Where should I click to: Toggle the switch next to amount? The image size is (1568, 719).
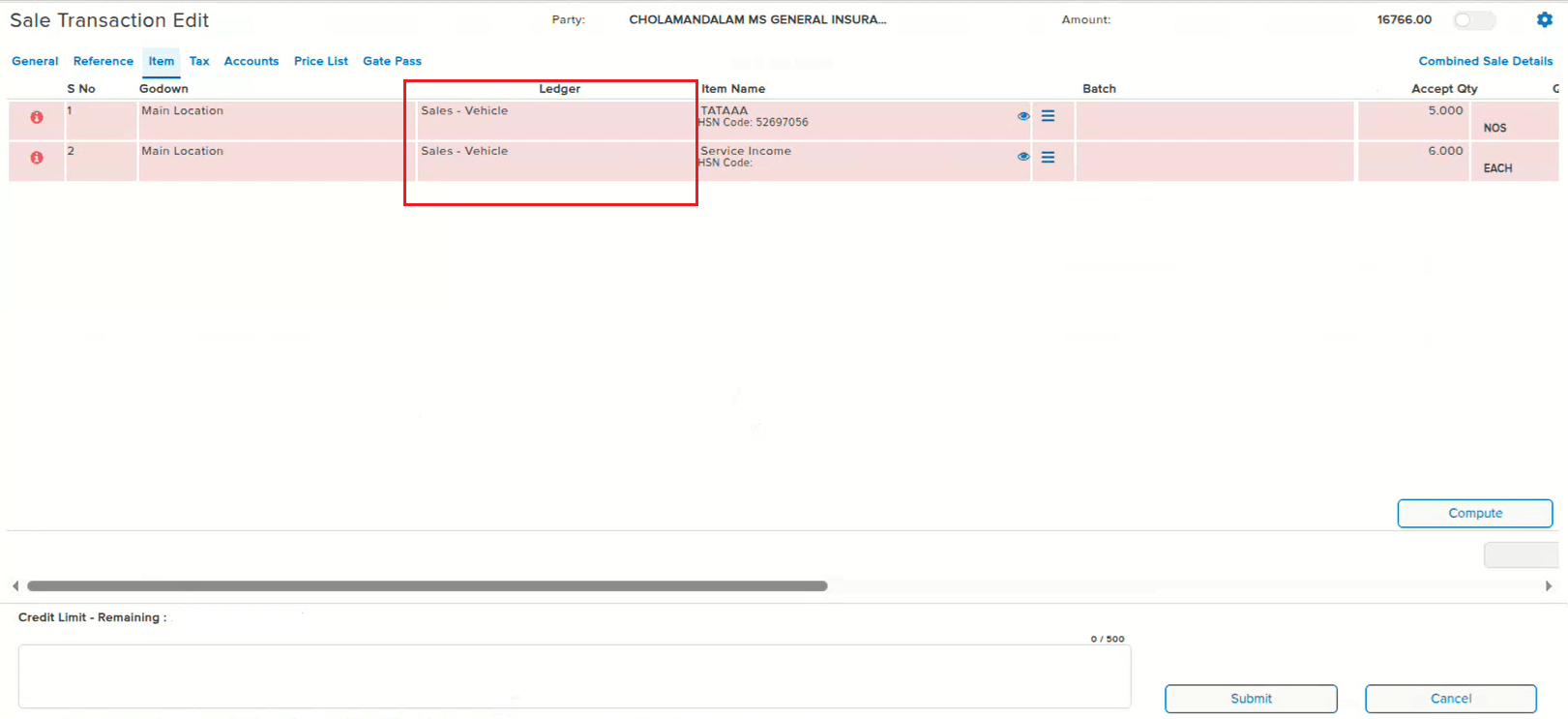tap(1473, 20)
